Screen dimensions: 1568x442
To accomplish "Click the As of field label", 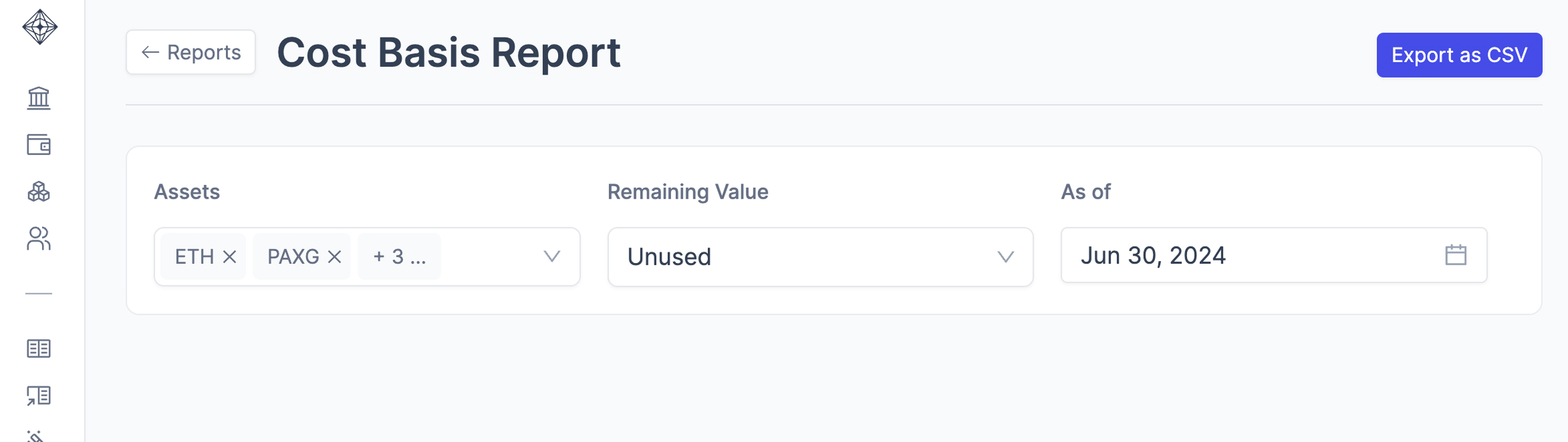I will pos(1085,192).
